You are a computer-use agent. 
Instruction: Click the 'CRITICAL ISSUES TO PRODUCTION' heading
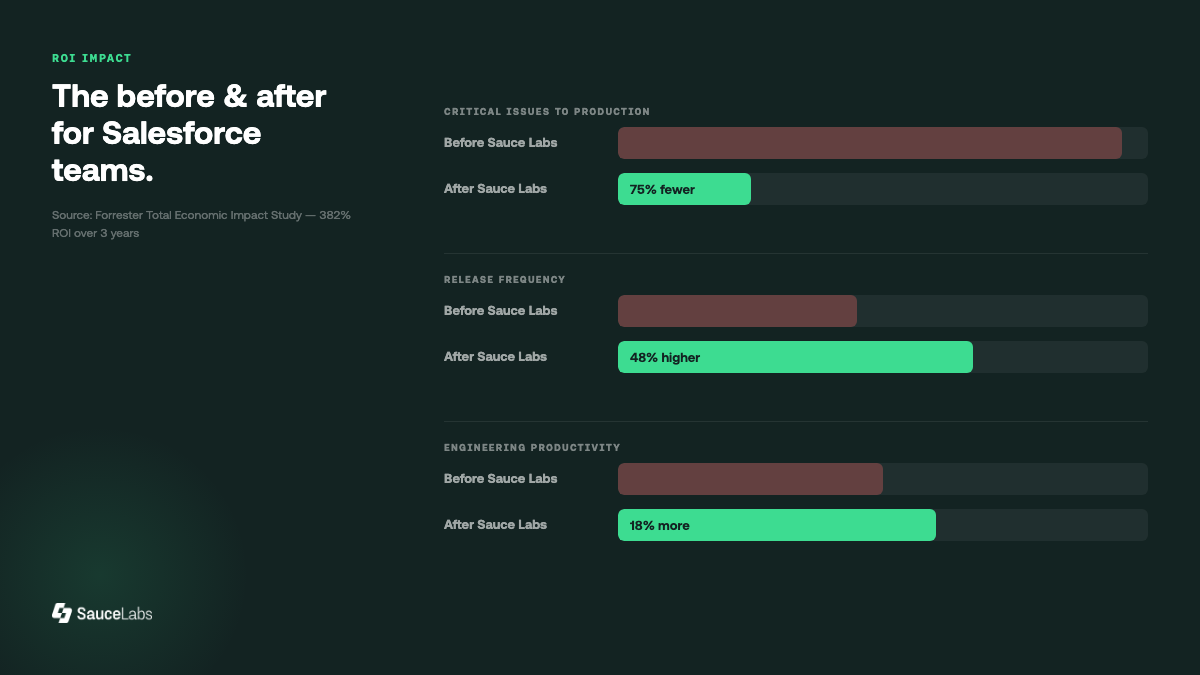547,112
